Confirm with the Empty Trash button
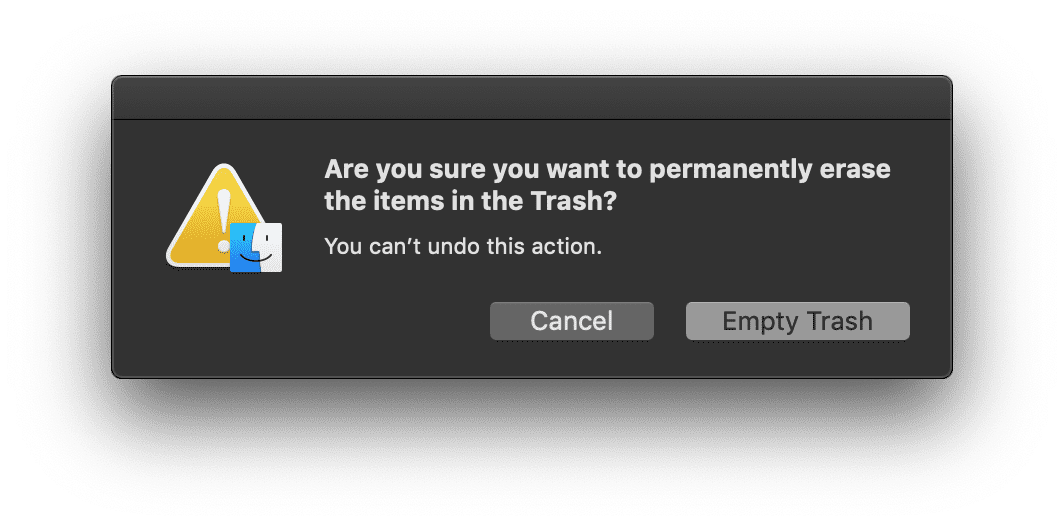Viewport: 1064px width, 526px height. tap(797, 321)
